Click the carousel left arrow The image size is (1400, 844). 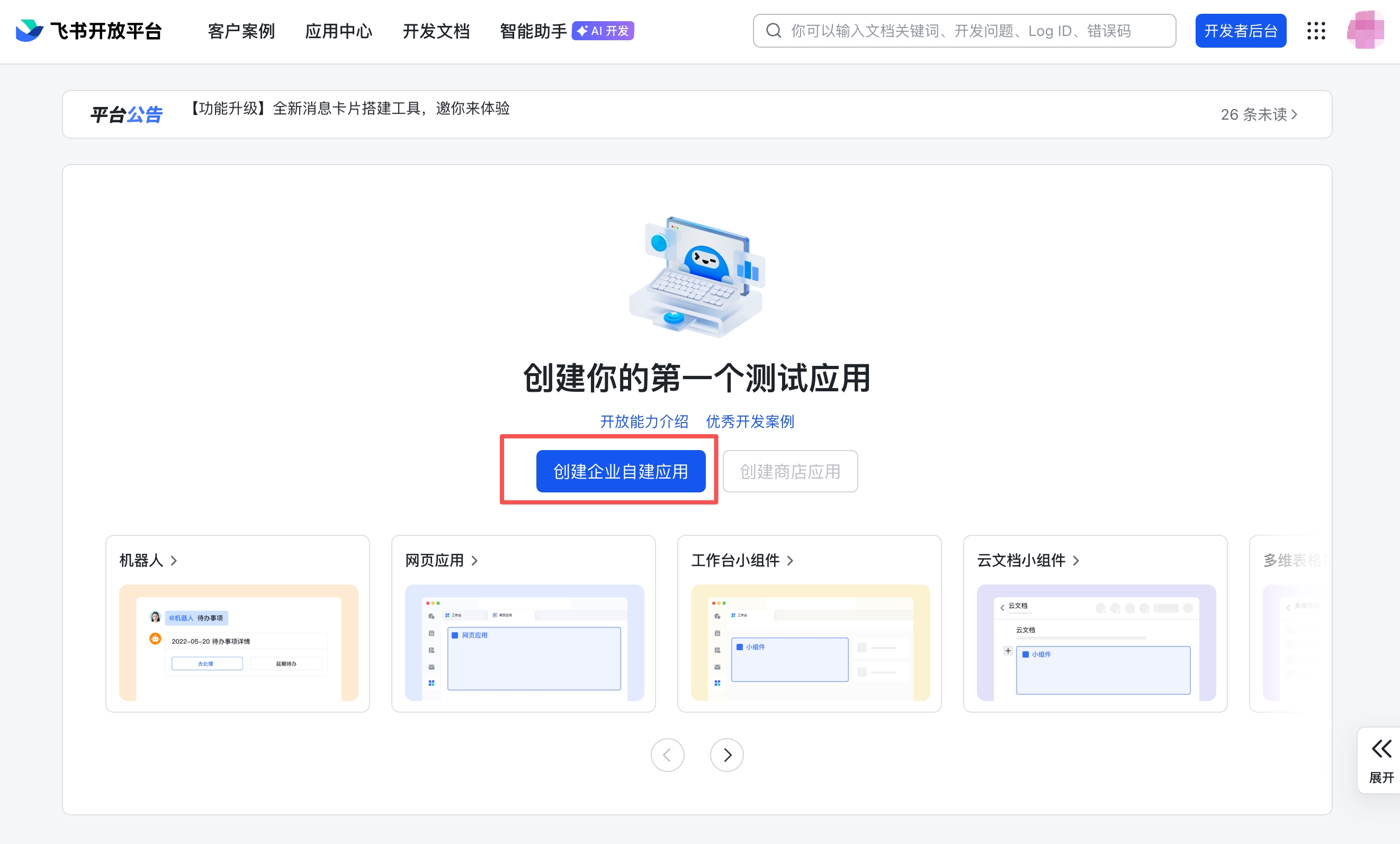click(x=668, y=755)
